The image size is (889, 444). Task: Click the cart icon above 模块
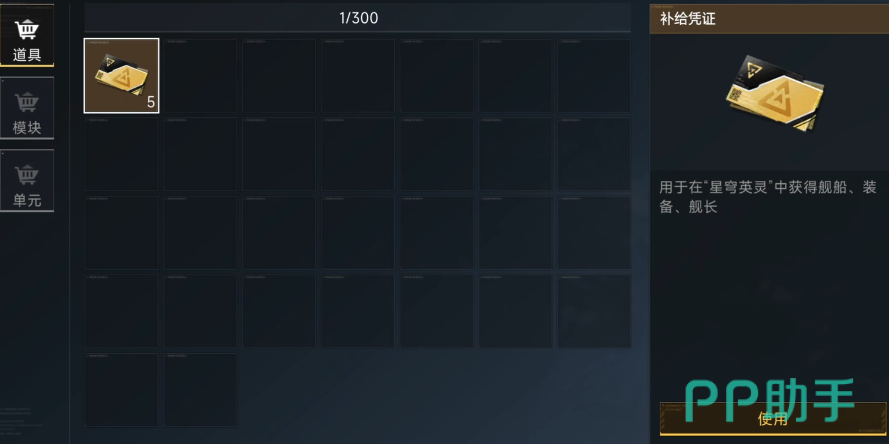coord(27,103)
